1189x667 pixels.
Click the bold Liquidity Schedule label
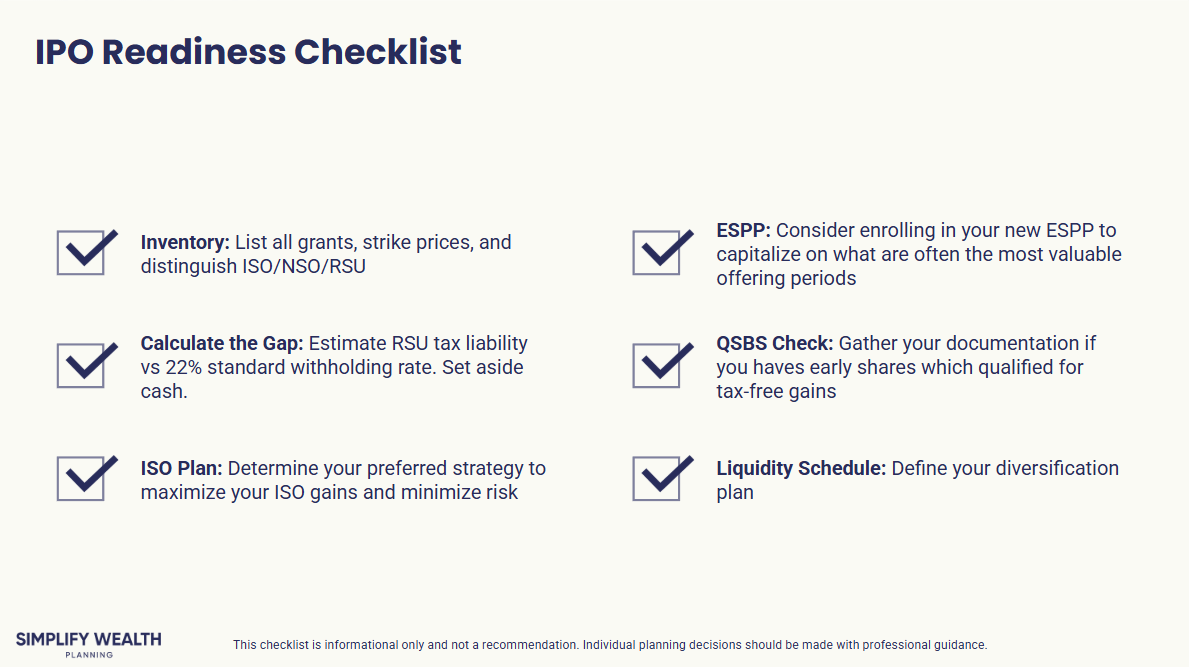point(801,468)
